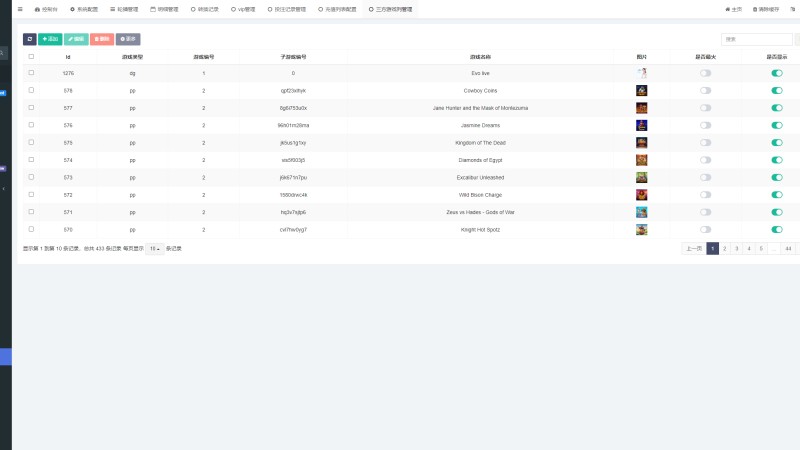Click the clear cache trash link
800x450 pixels.
(766, 9)
